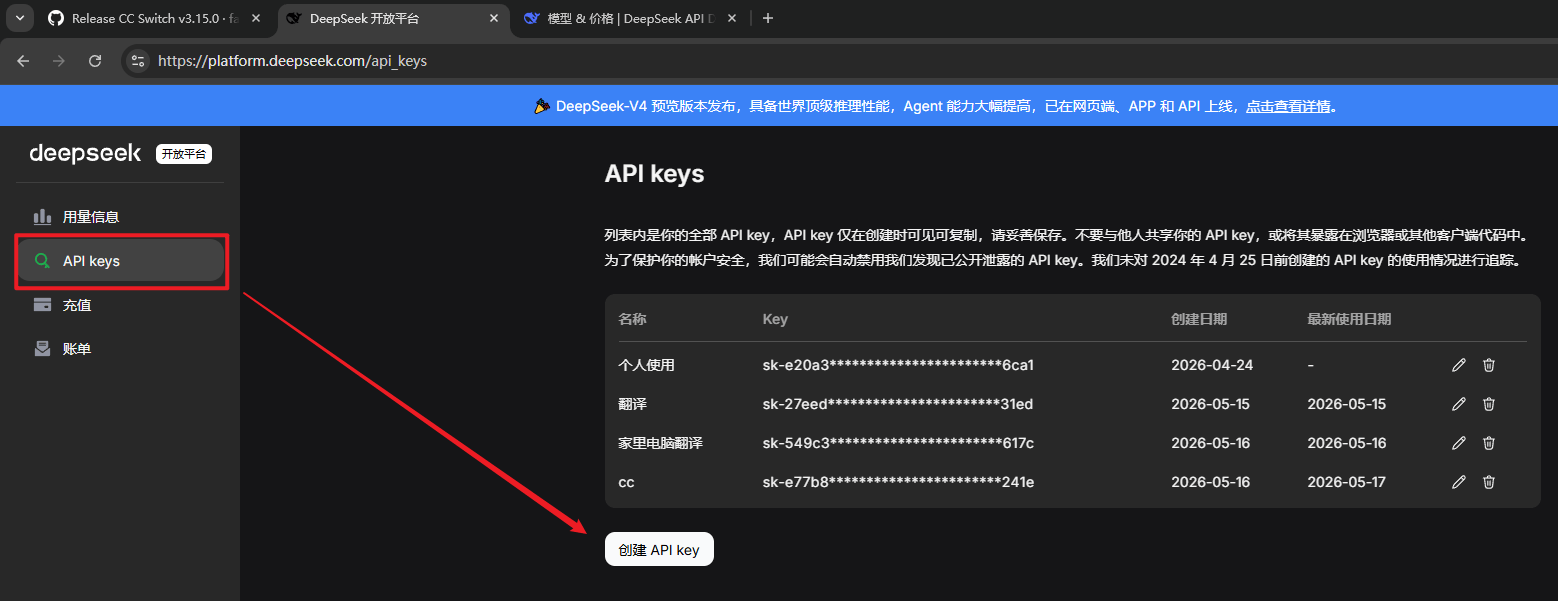Open 账单 page in sidebar
Image resolution: width=1558 pixels, height=601 pixels.
tap(120, 349)
